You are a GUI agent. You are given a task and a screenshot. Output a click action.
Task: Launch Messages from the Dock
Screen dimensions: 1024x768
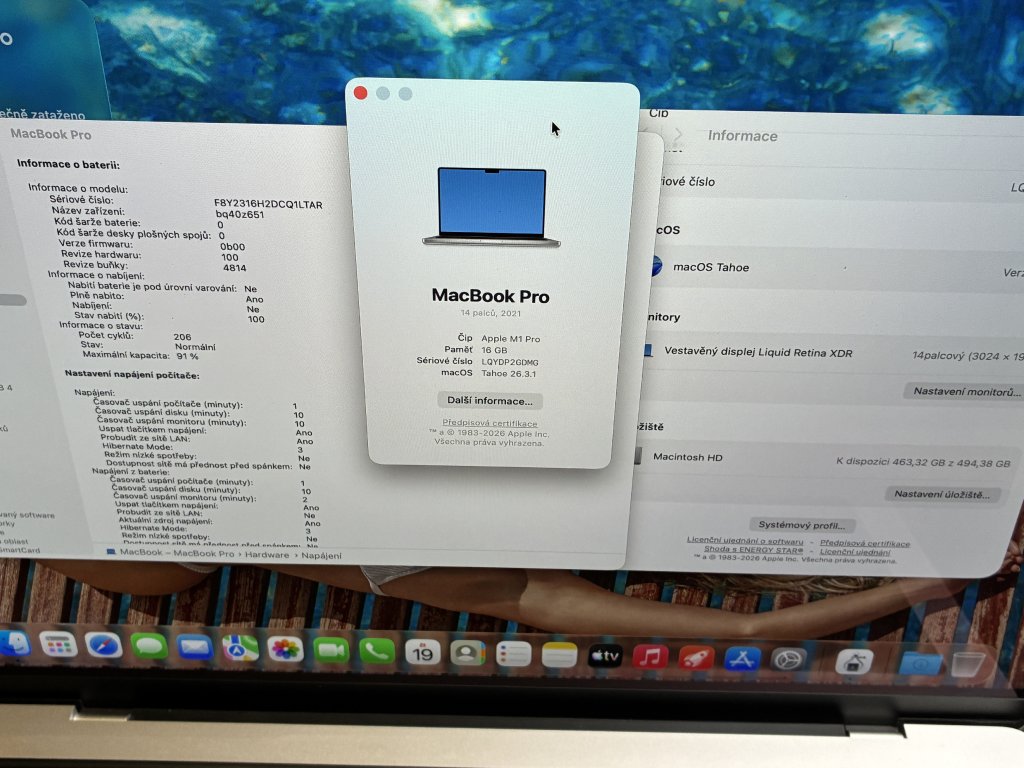(149, 646)
